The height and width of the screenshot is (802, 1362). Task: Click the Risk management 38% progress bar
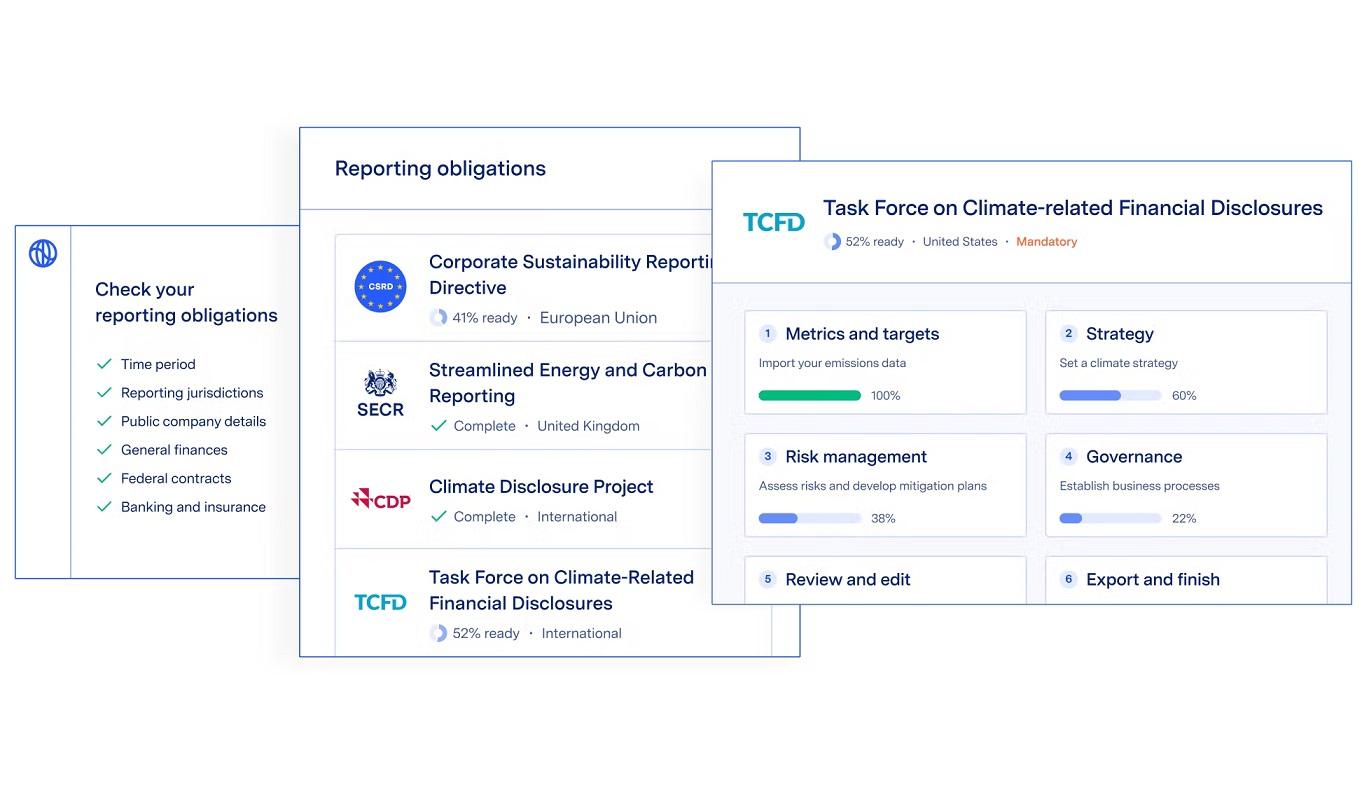810,518
